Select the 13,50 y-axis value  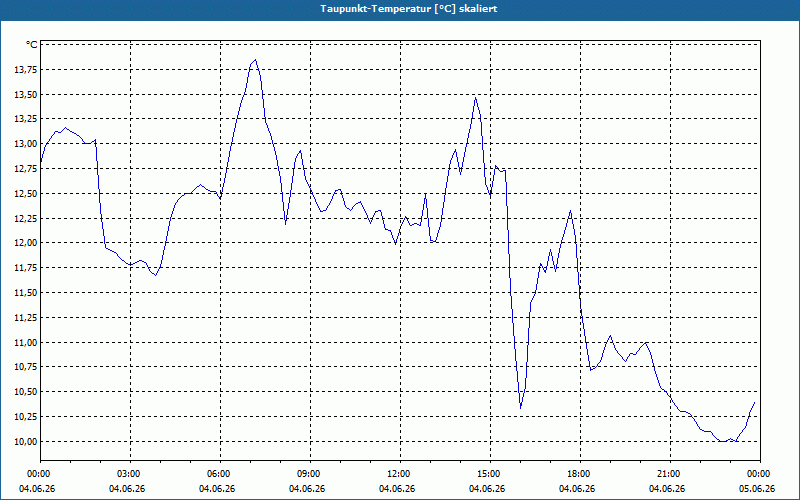[24, 94]
